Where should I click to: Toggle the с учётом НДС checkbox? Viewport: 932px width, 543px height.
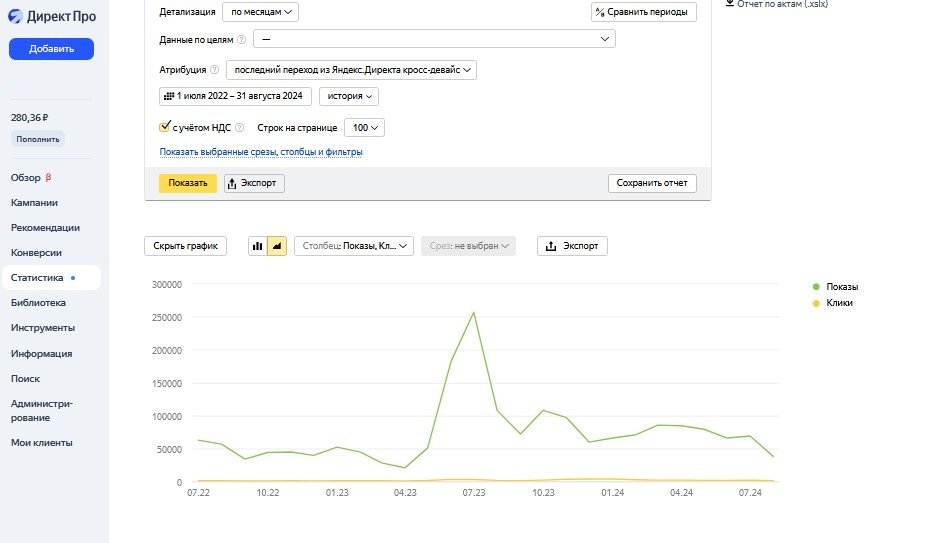tap(165, 127)
